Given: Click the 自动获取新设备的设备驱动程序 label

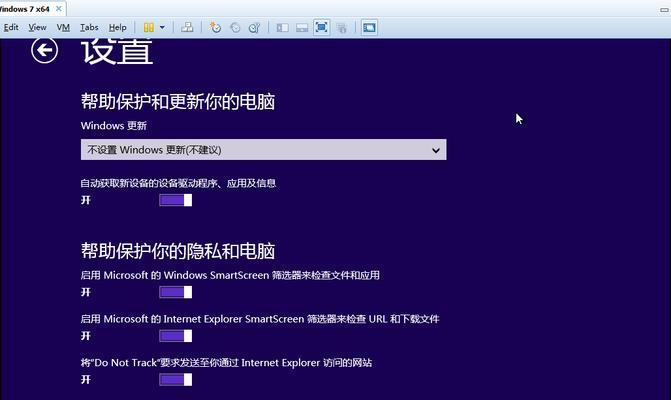Looking at the screenshot, I should 178,184.
